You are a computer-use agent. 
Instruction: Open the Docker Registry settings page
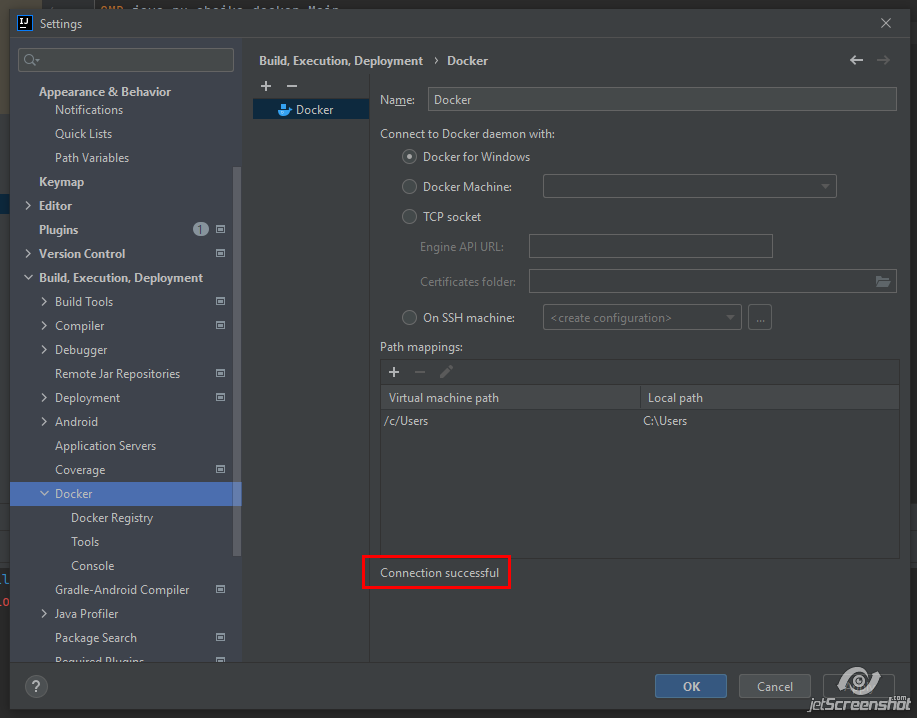(112, 517)
